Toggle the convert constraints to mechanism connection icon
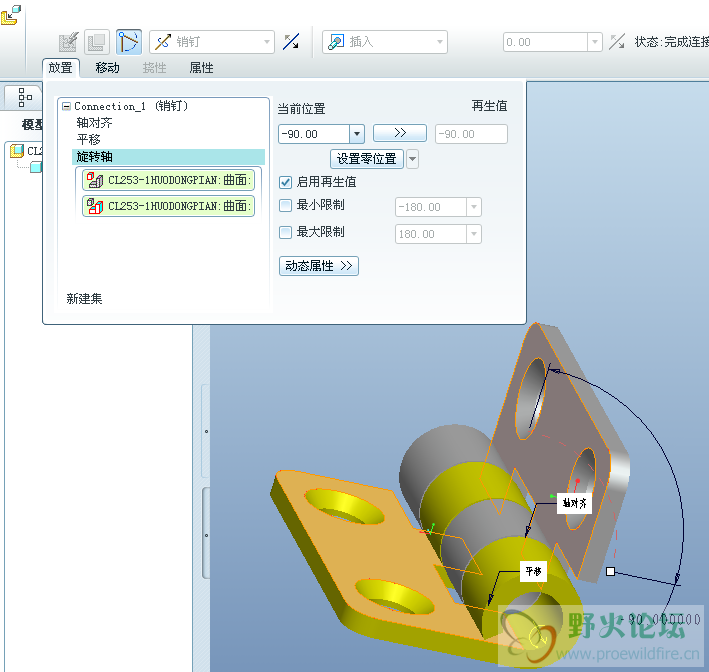The image size is (709, 672). [x=129, y=42]
